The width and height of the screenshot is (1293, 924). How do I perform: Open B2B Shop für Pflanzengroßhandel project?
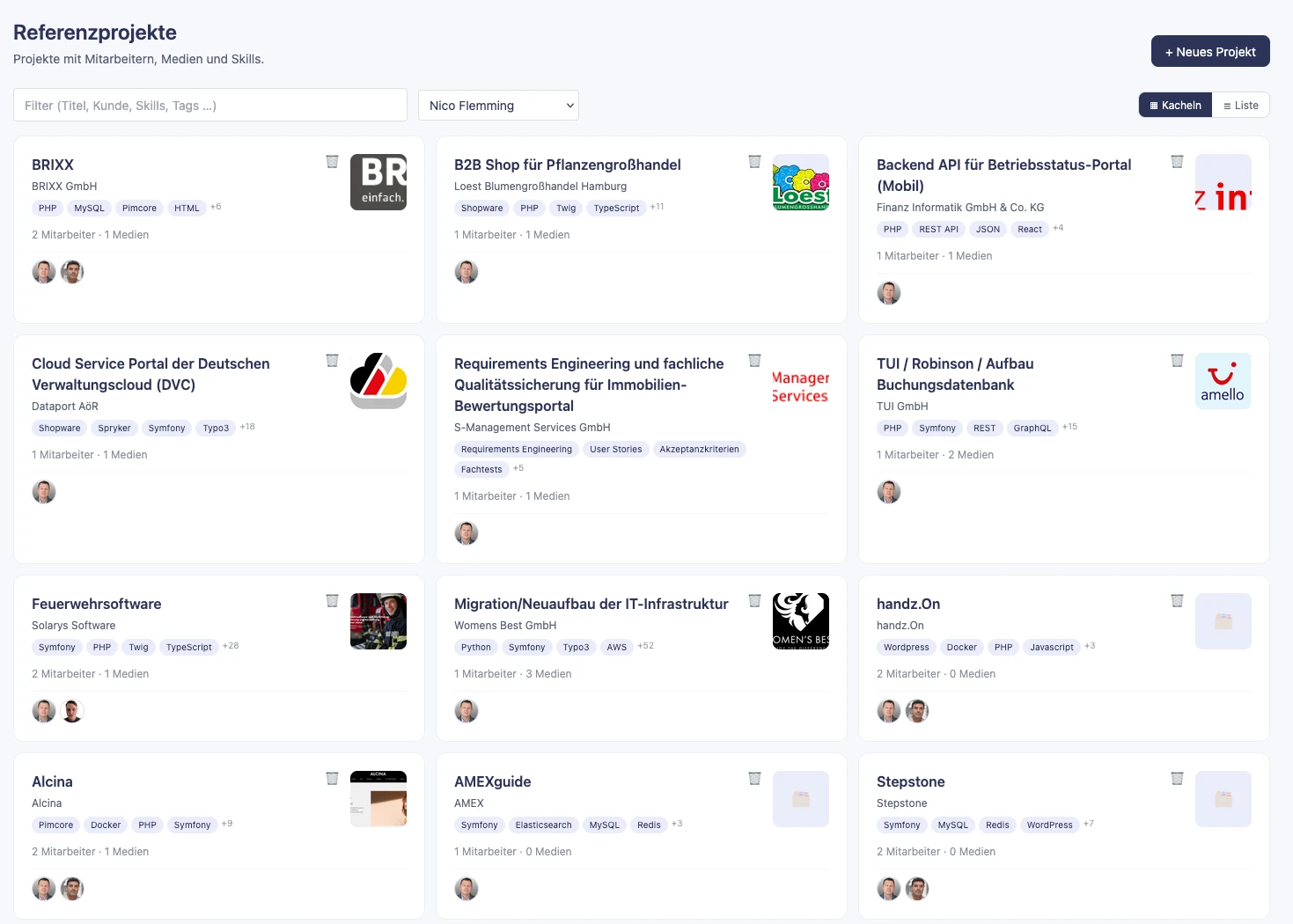click(568, 165)
